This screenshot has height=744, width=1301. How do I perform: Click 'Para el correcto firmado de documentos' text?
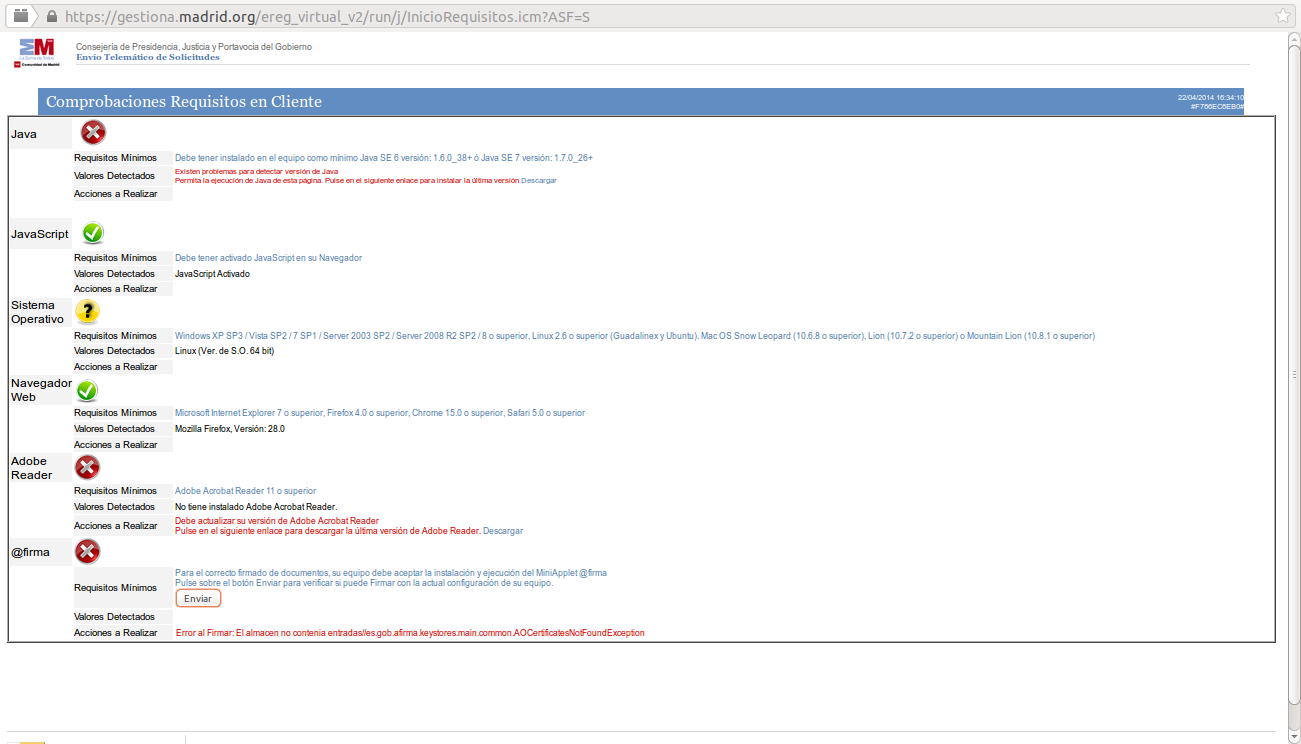(391, 573)
